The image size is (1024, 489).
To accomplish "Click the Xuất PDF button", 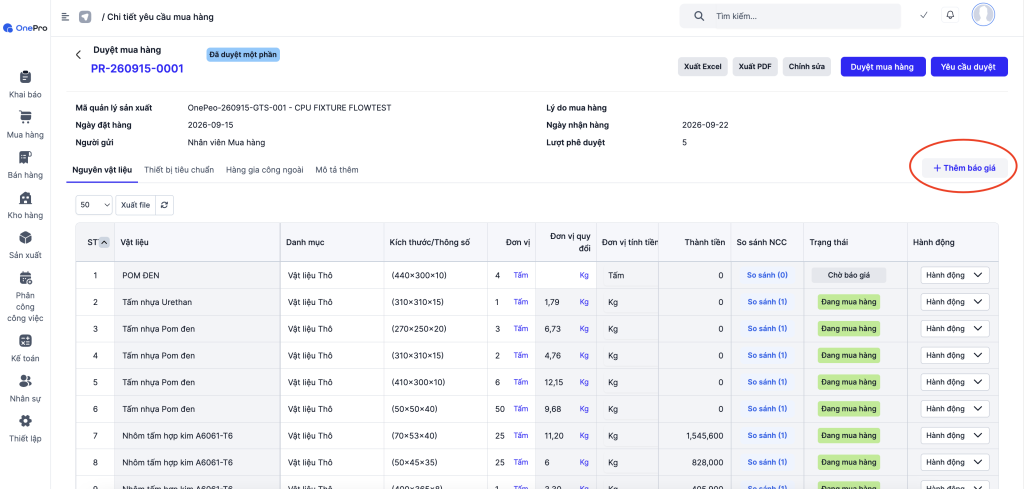I will point(756,67).
